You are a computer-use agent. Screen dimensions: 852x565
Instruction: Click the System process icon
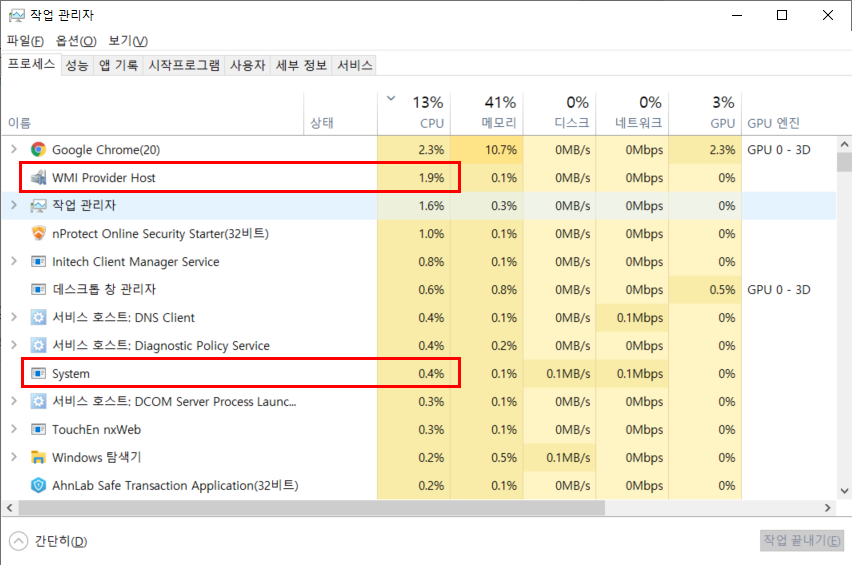point(38,374)
